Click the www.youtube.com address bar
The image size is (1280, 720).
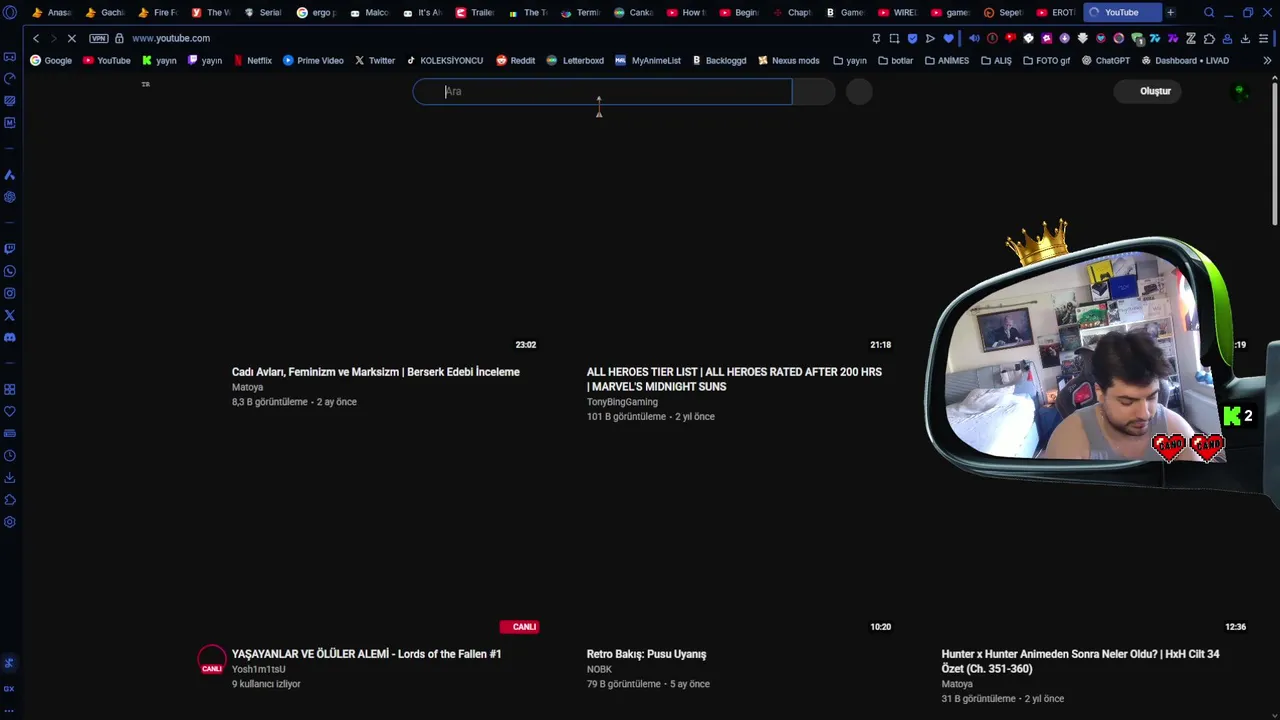click(171, 38)
